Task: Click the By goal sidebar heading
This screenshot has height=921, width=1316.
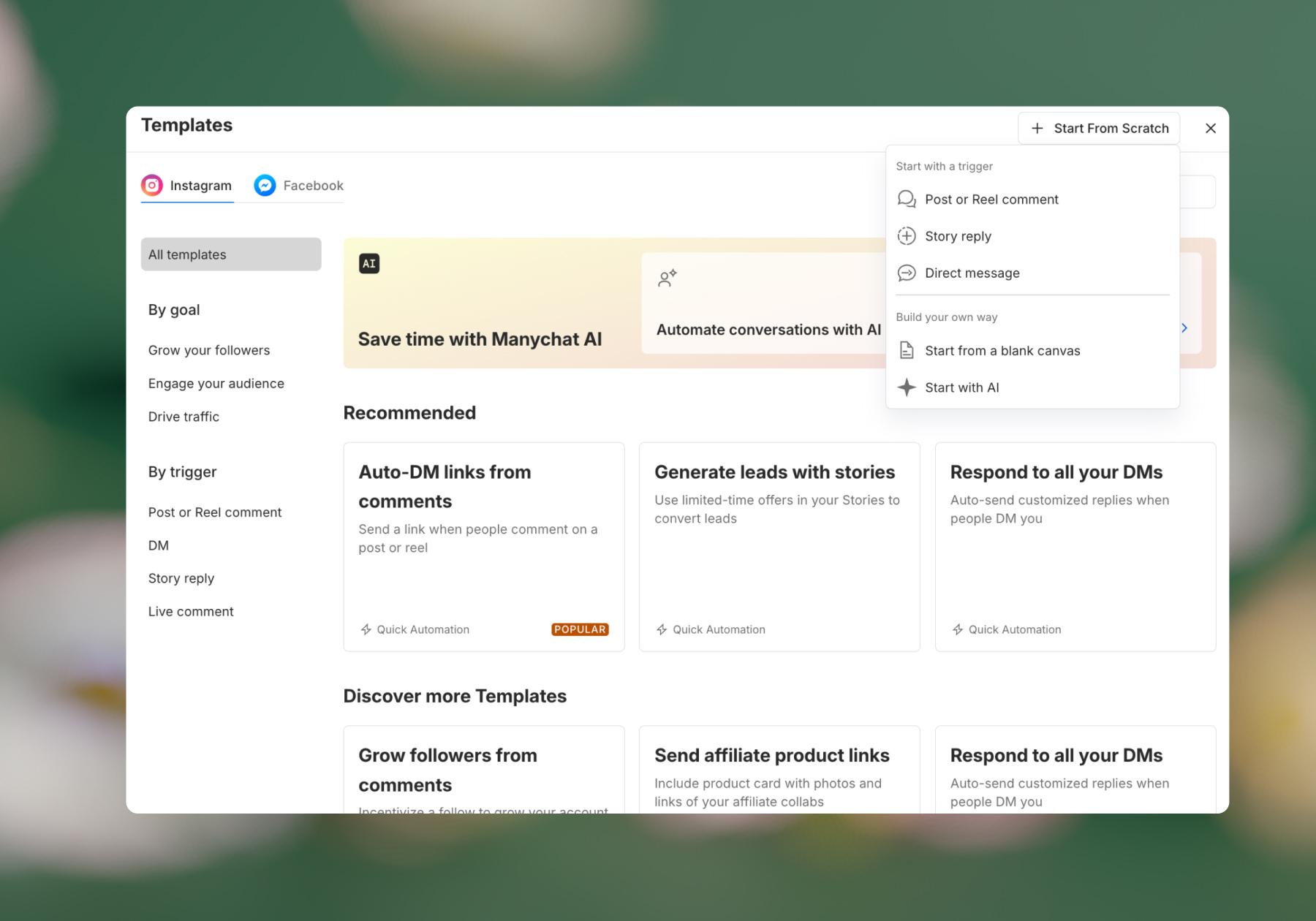Action: [x=174, y=310]
